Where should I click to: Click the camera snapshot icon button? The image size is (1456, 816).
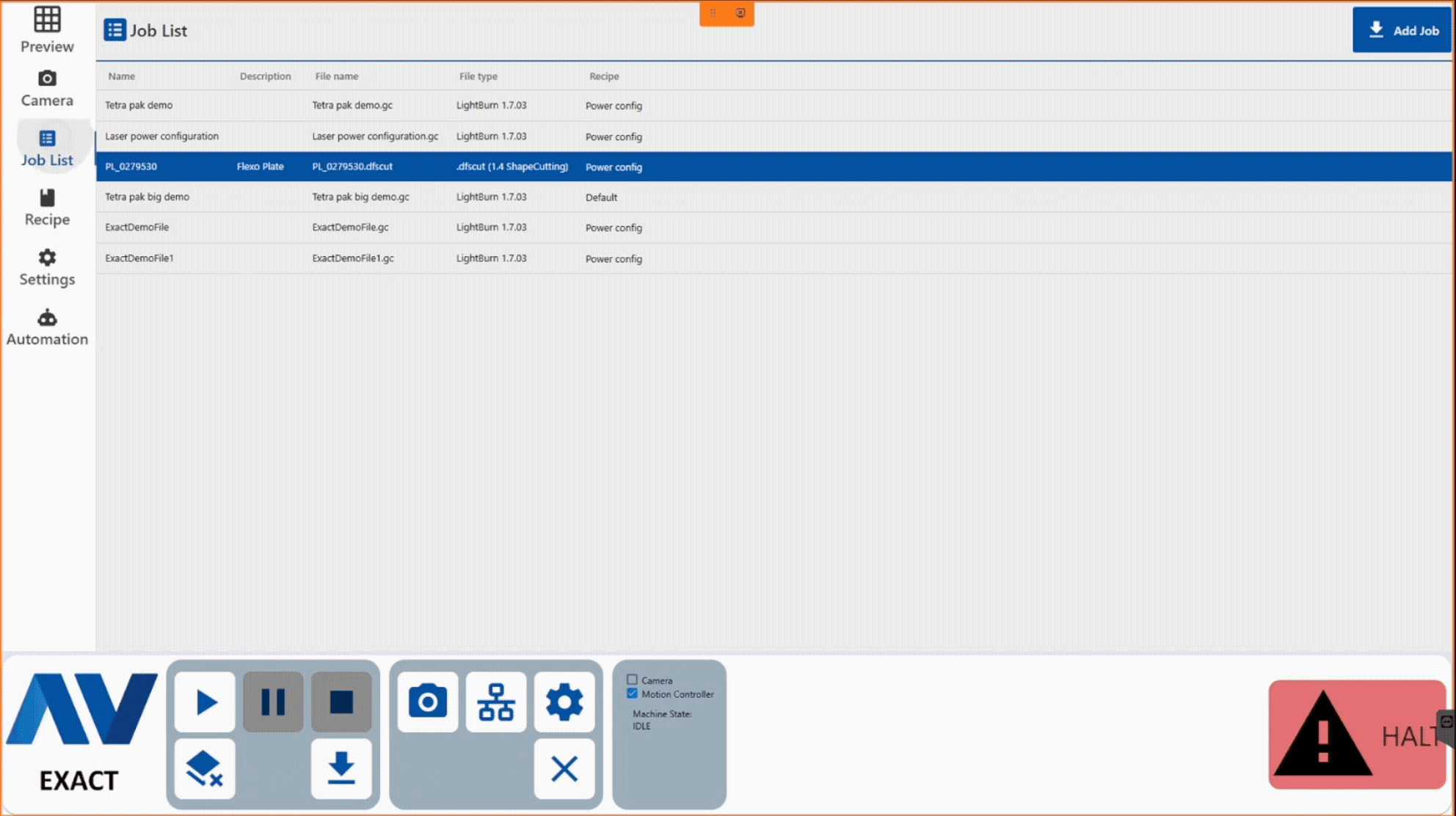click(428, 702)
